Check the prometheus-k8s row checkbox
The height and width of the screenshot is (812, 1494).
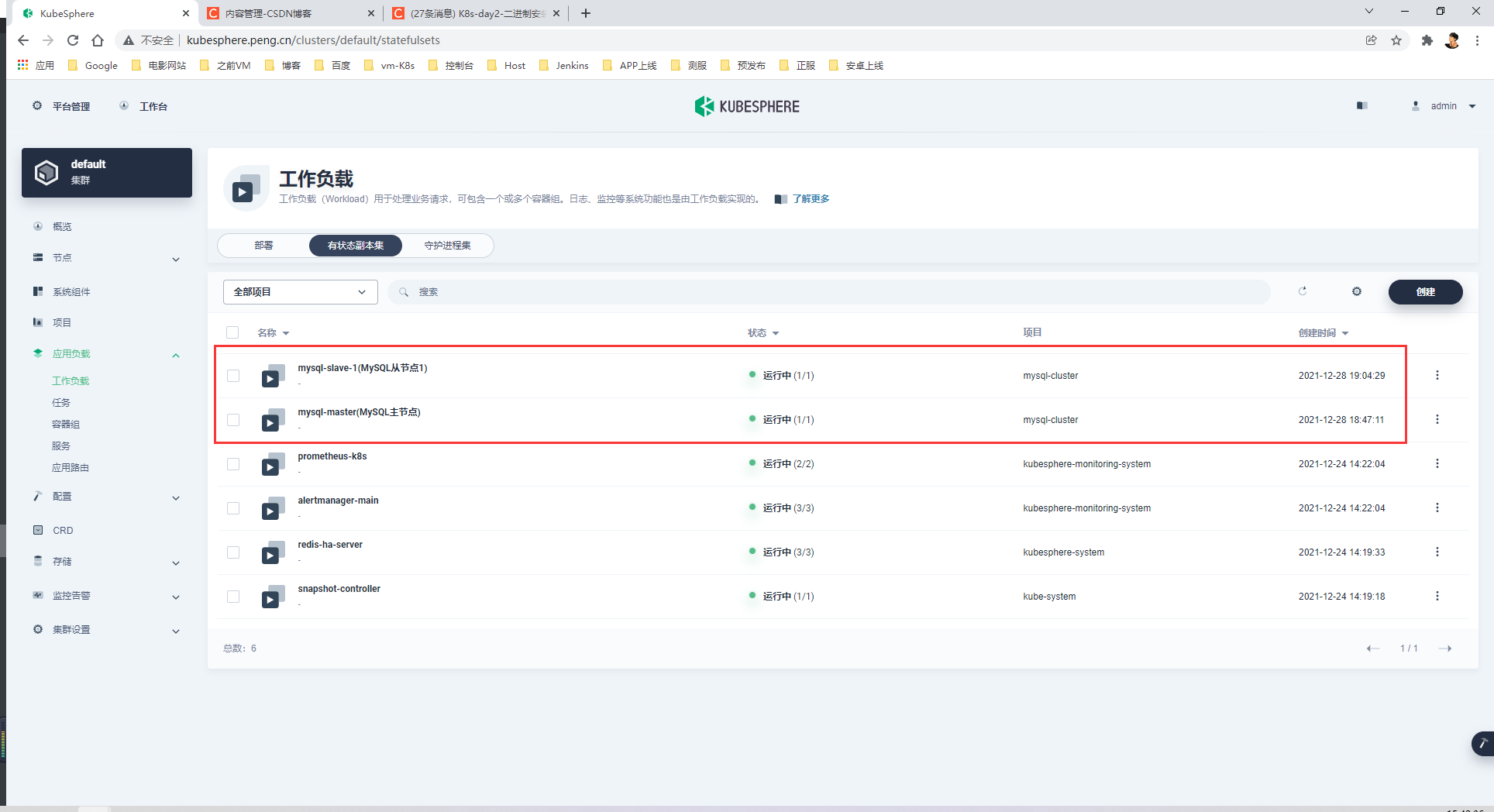point(233,464)
